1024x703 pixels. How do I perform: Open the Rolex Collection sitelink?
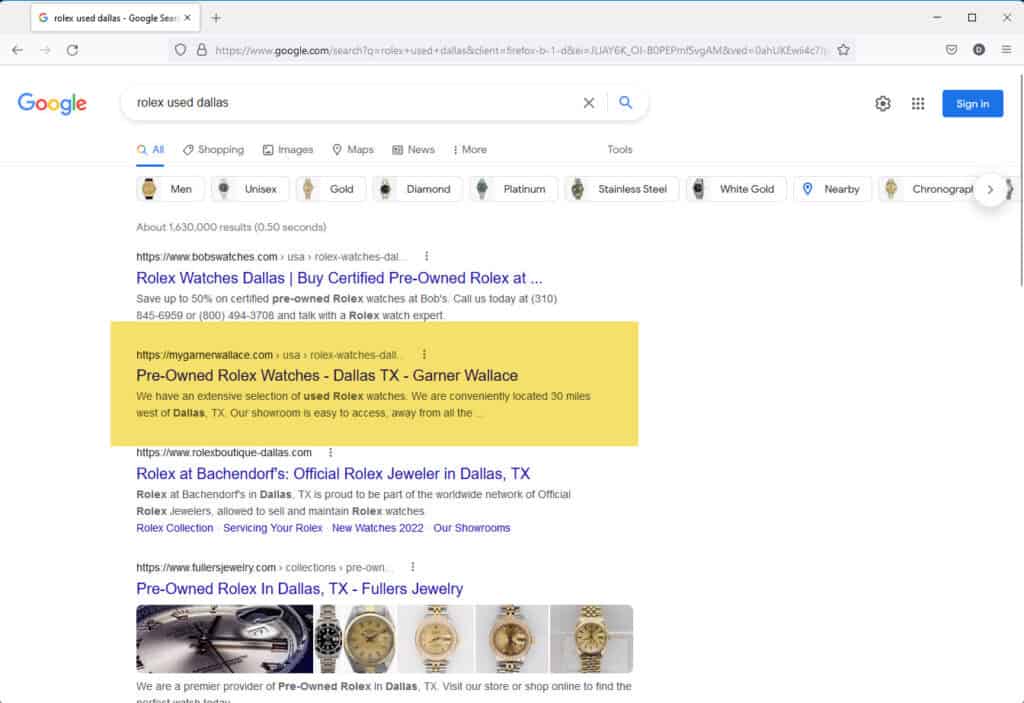click(x=174, y=528)
